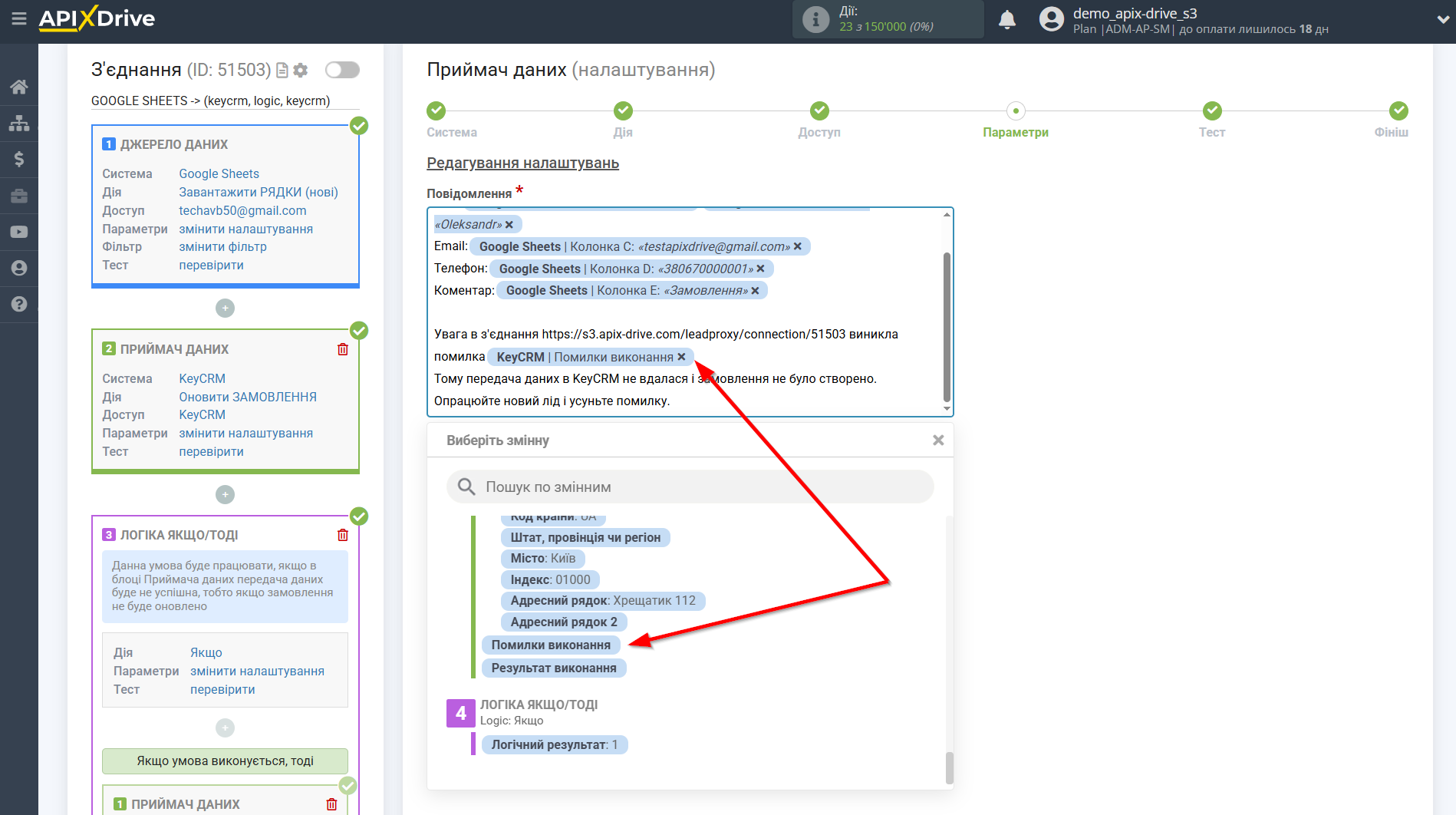Image resolution: width=1456 pixels, height=815 pixels.
Task: Click logic Якщо action link
Action: coord(206,653)
